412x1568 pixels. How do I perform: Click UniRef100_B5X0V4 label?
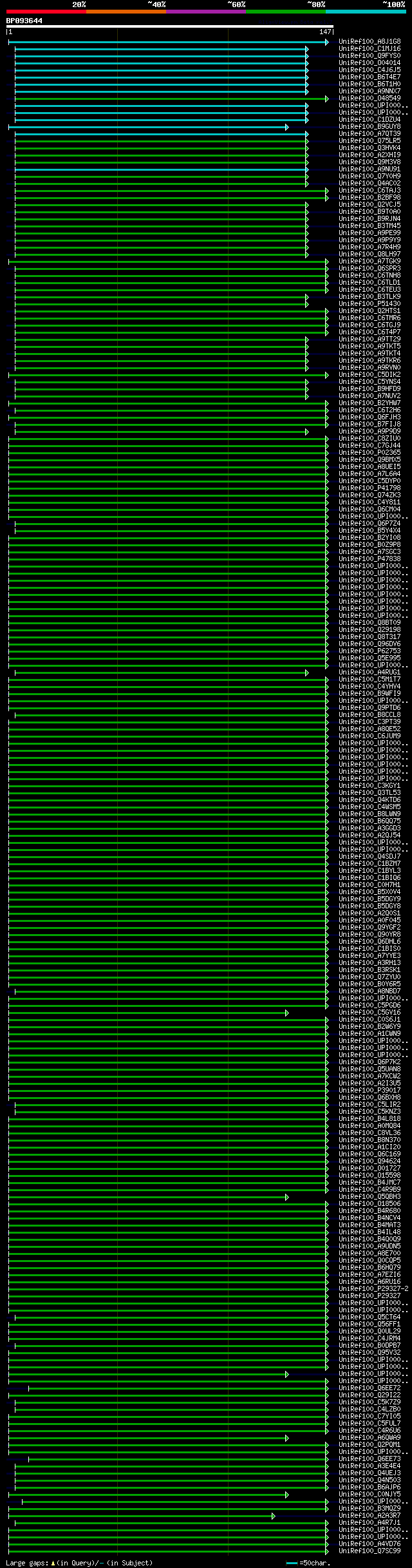pos(370,892)
